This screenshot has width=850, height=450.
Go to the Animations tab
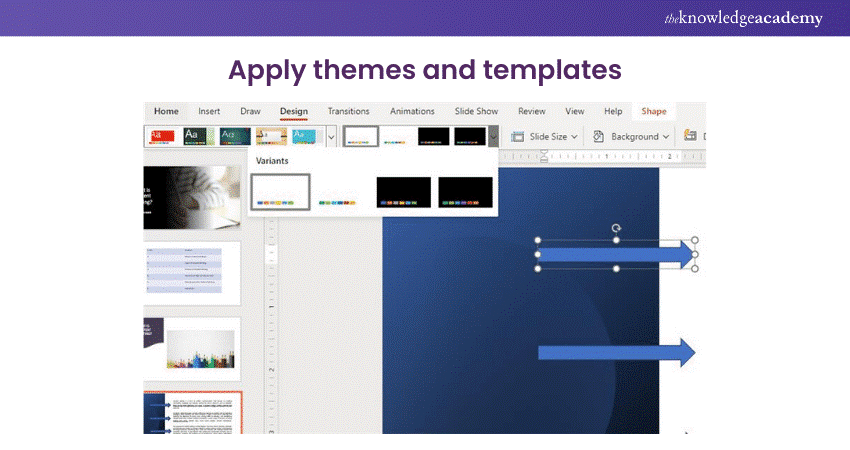412,111
